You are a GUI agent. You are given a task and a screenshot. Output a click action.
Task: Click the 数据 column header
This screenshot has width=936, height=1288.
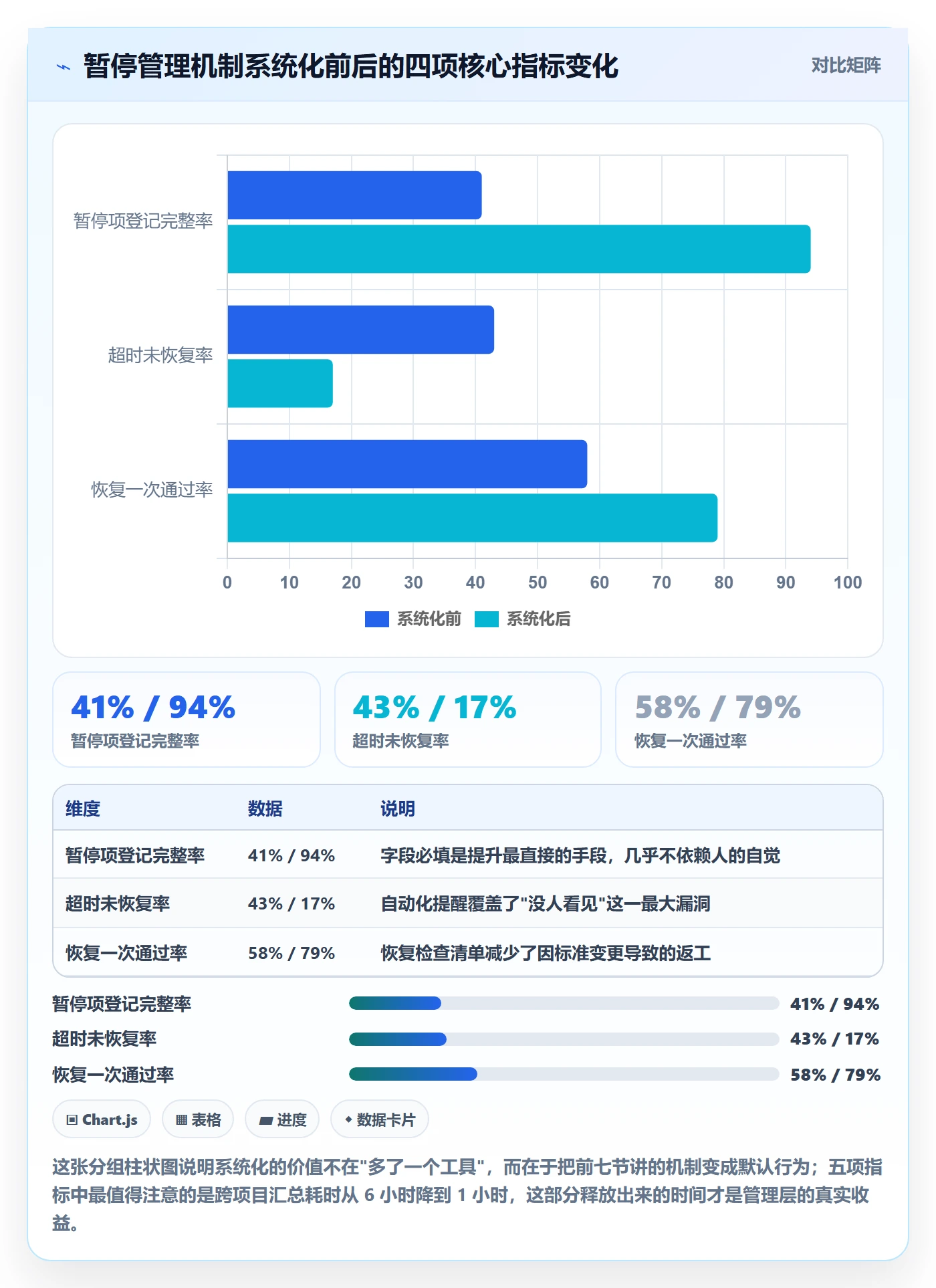[265, 809]
